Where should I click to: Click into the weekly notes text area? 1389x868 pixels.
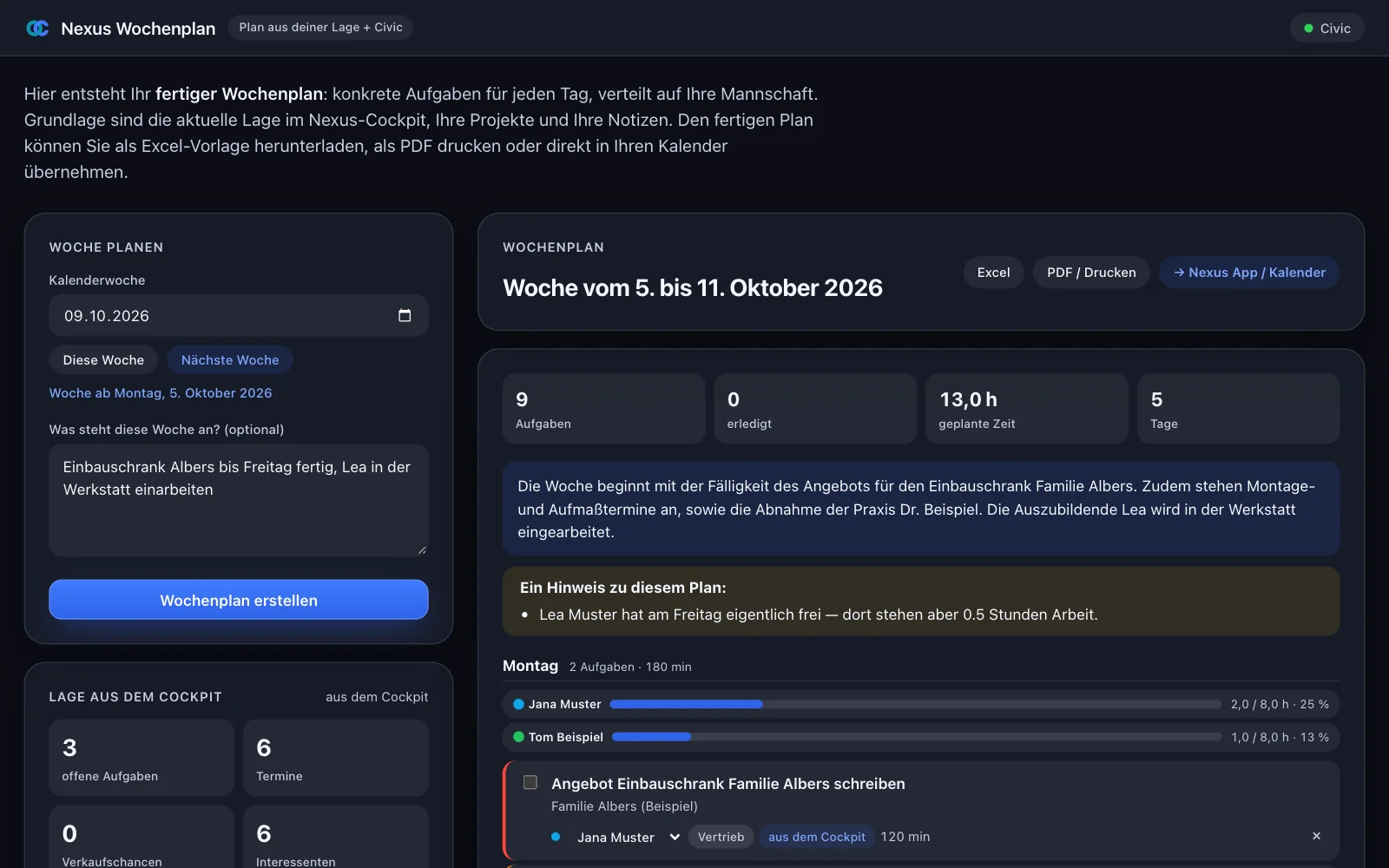pos(239,500)
